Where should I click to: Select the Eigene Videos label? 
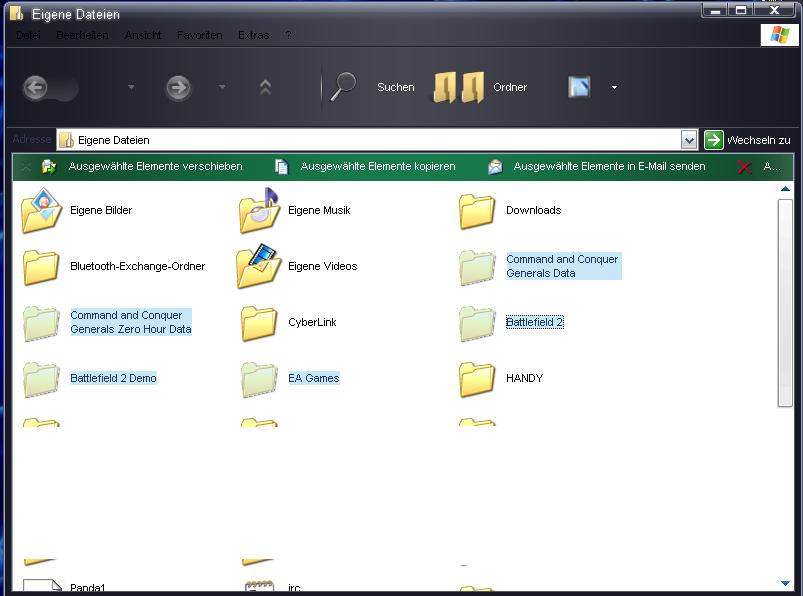click(323, 266)
